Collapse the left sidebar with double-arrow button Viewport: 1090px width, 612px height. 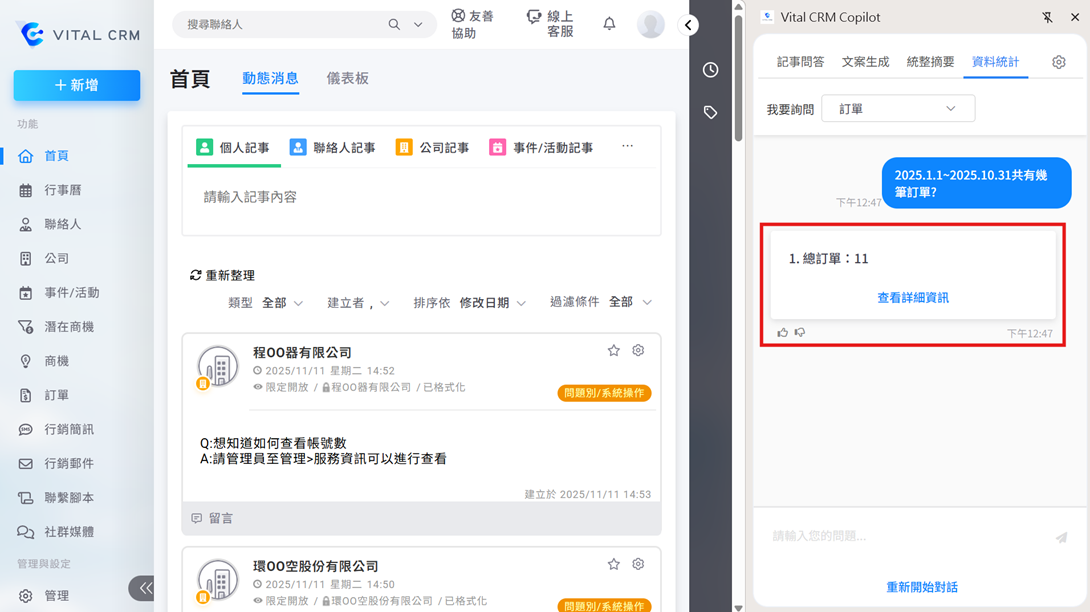point(145,588)
